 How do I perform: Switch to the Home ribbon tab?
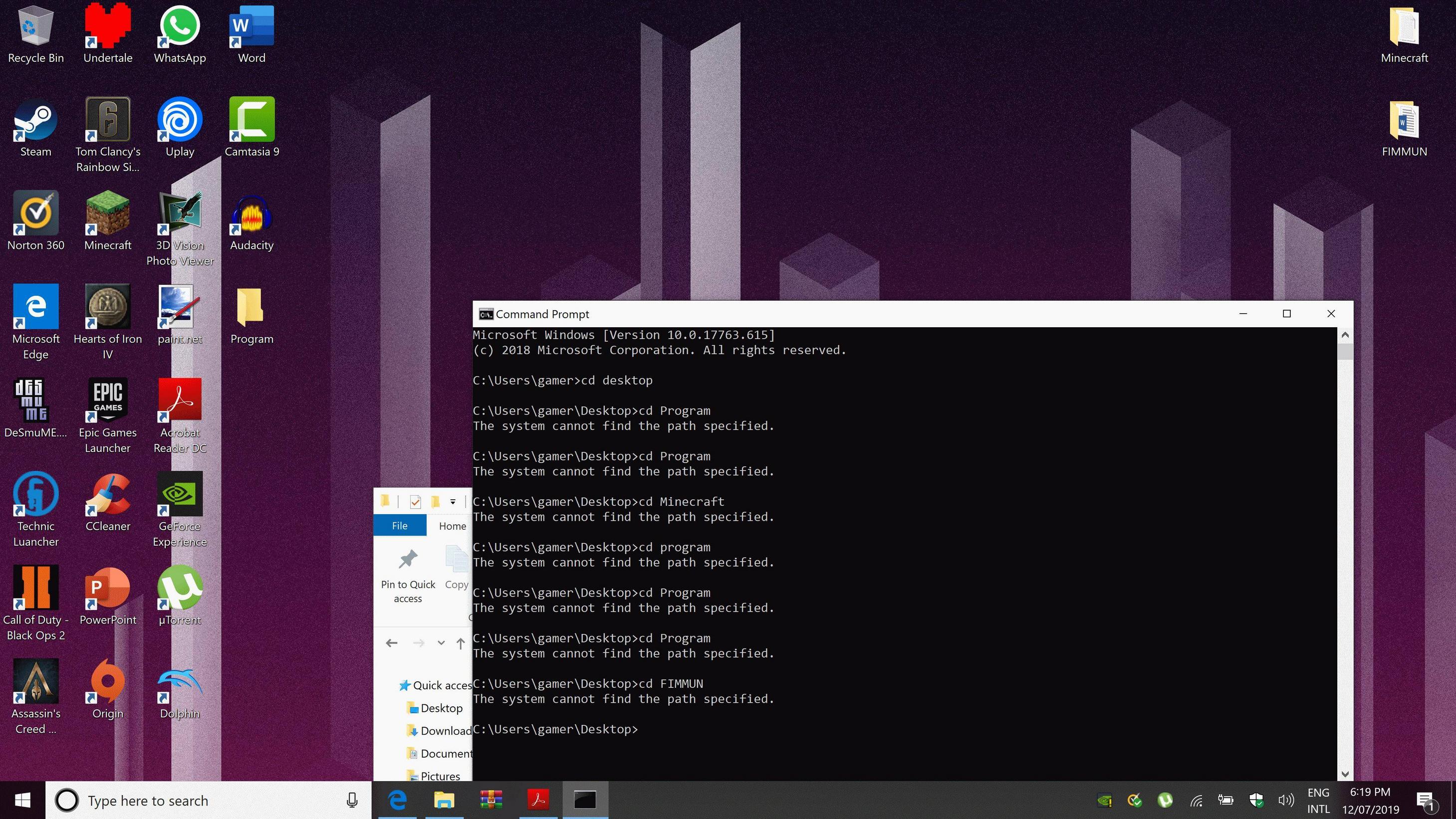(x=452, y=526)
